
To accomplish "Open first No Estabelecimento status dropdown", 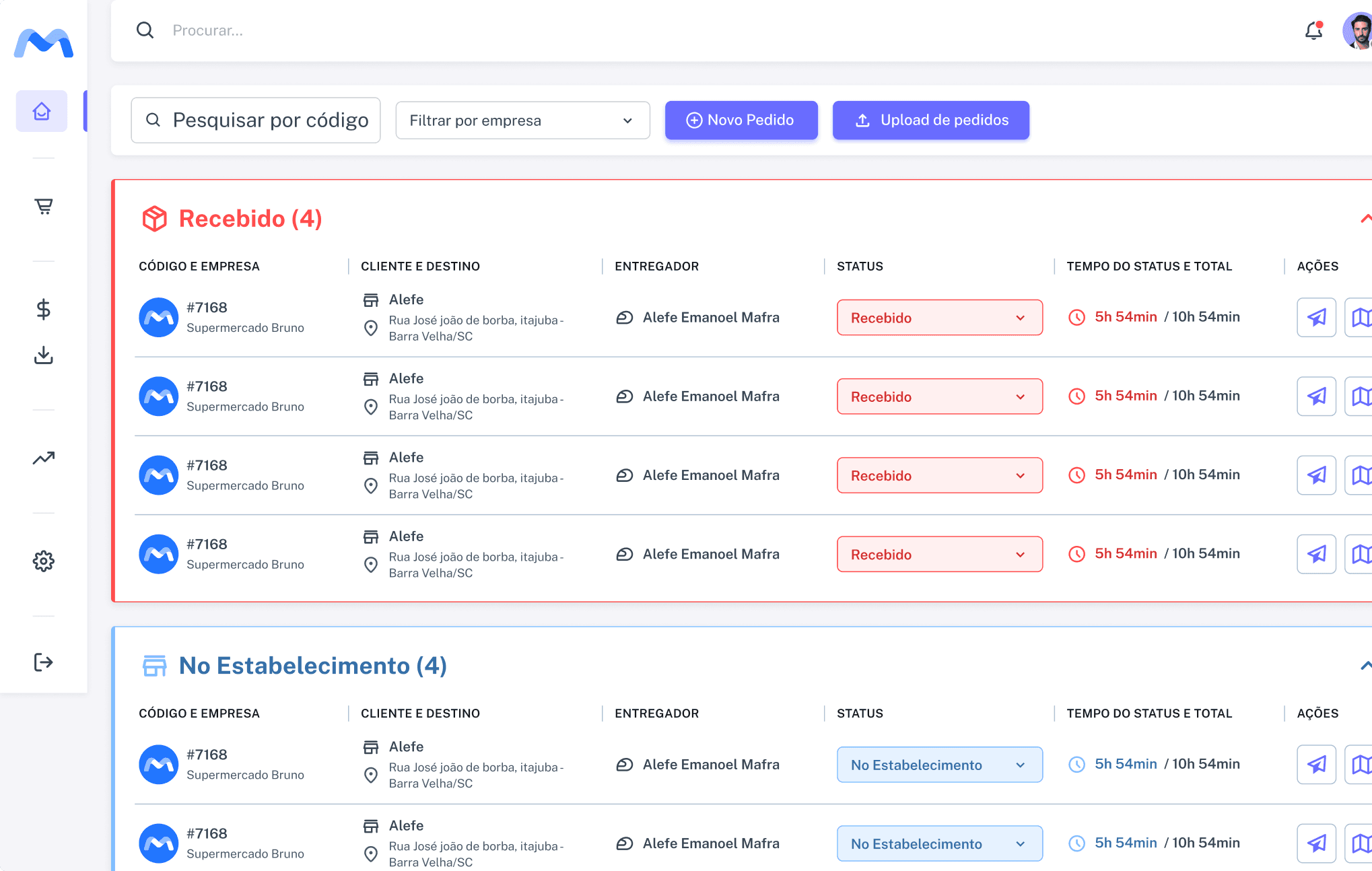I will [x=939, y=765].
